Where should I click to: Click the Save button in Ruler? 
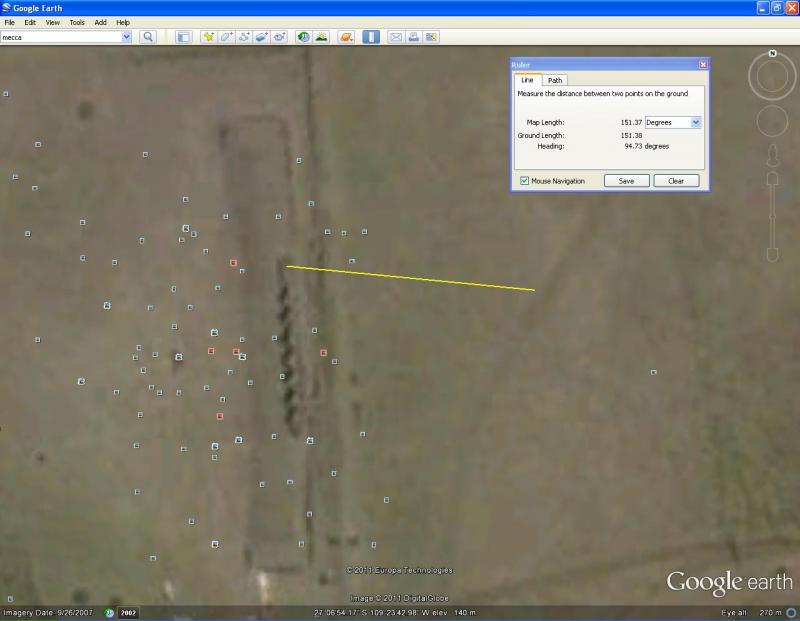pos(626,181)
